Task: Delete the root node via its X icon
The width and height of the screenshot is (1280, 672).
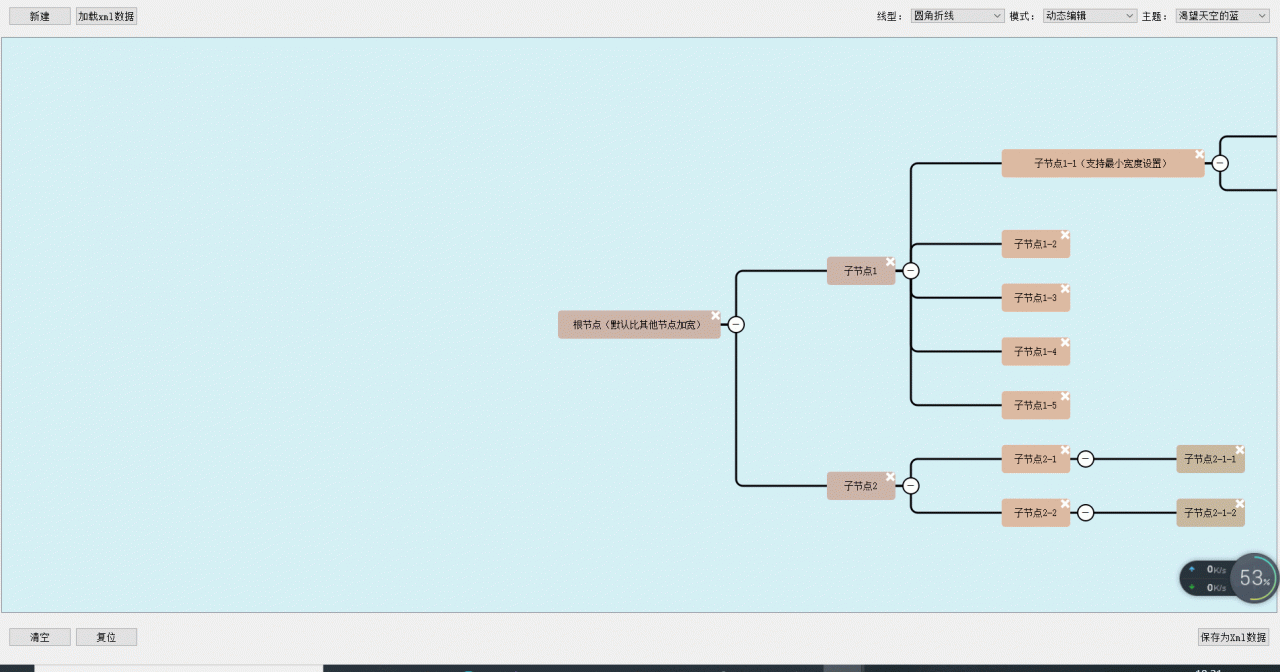Action: (715, 315)
